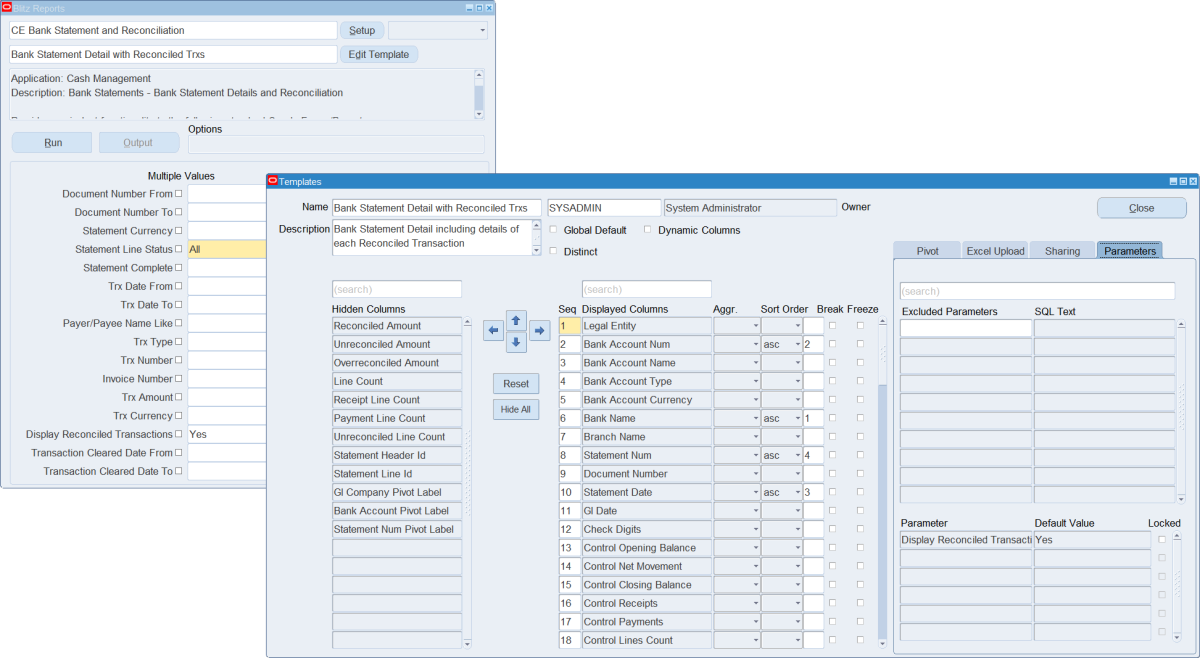Go to the Sharing tab

tap(1062, 251)
